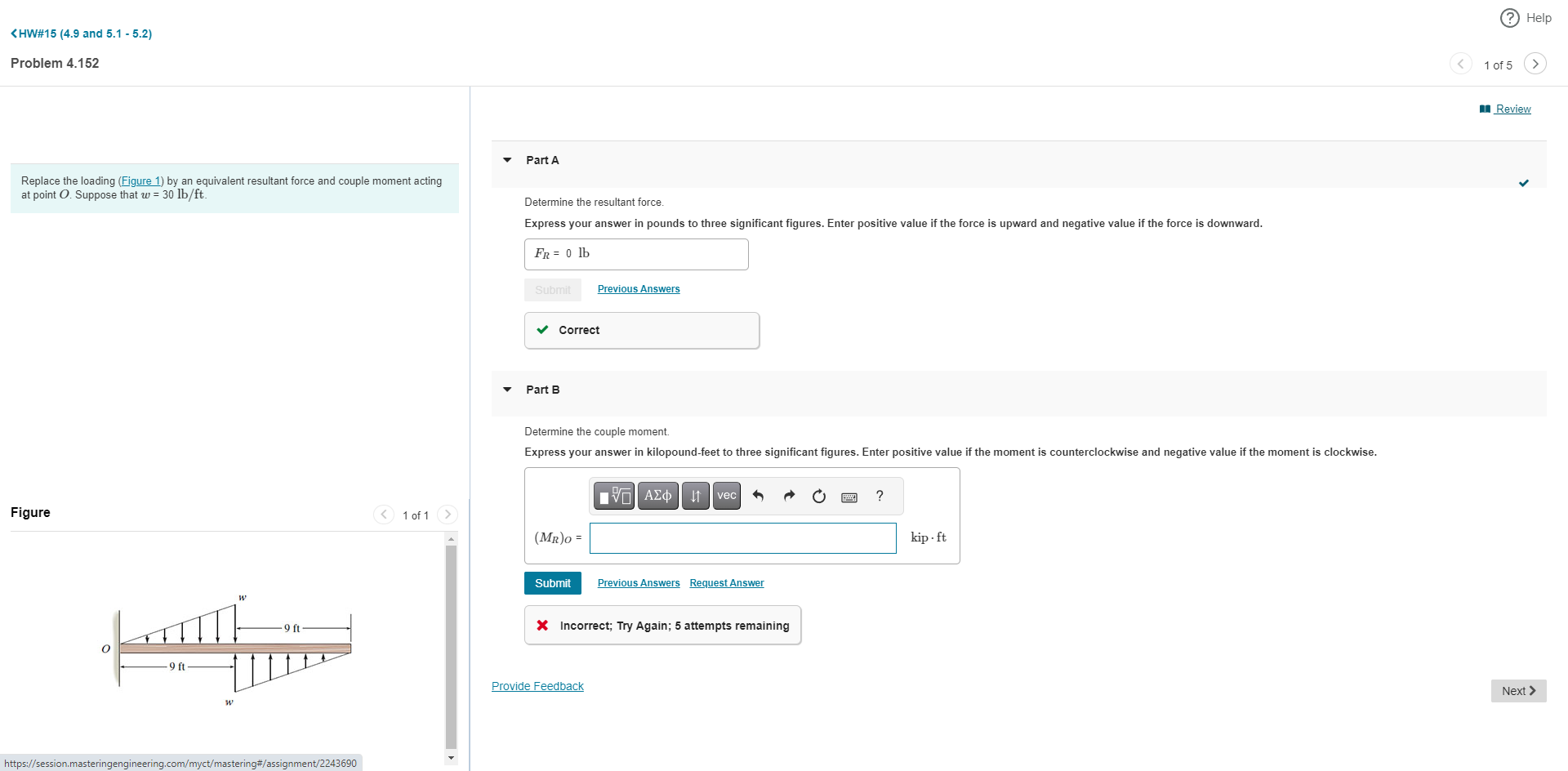Viewport: 1568px width, 771px height.
Task: Click Request Answer link
Action: point(727,583)
